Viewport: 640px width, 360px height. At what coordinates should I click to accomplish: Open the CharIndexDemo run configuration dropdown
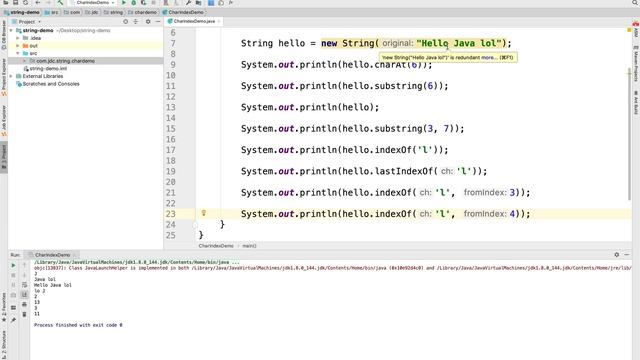coord(94,3)
